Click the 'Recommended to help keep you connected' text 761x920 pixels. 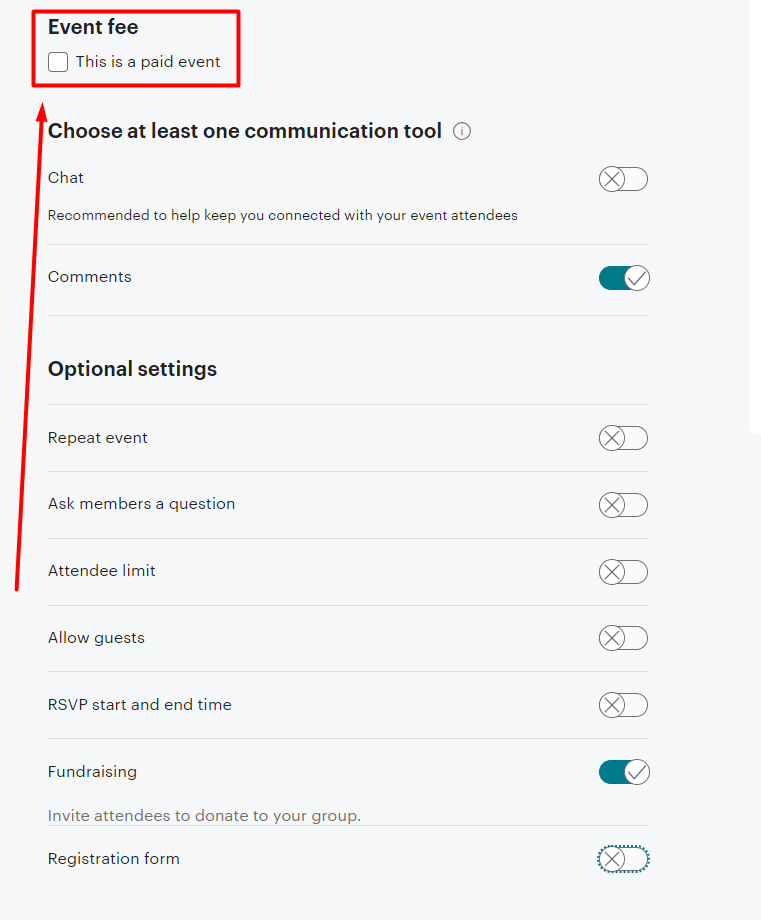pos(282,215)
